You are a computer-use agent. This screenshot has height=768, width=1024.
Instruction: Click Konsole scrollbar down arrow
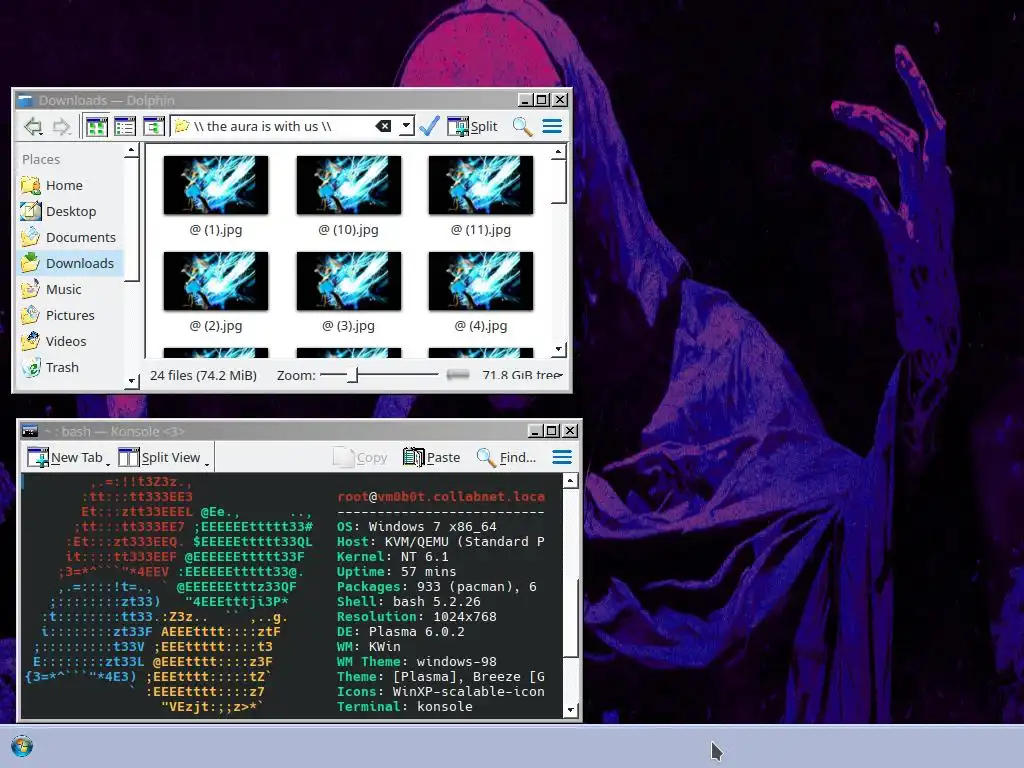coord(570,710)
